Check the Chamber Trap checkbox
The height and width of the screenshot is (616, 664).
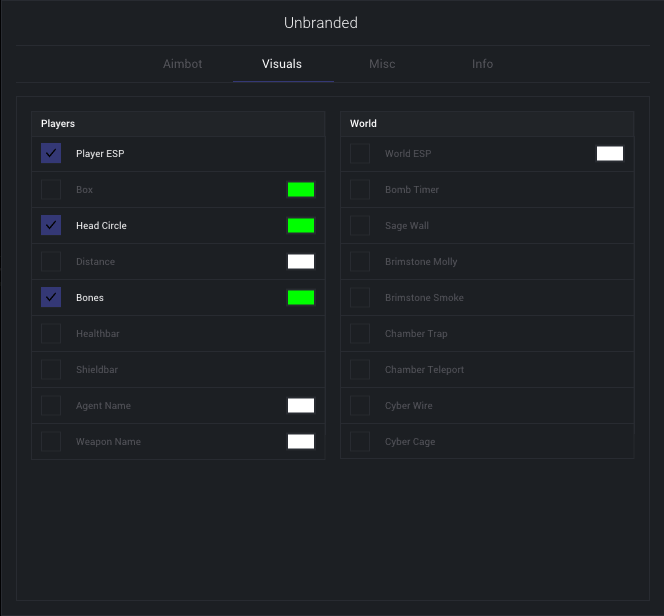coord(360,333)
